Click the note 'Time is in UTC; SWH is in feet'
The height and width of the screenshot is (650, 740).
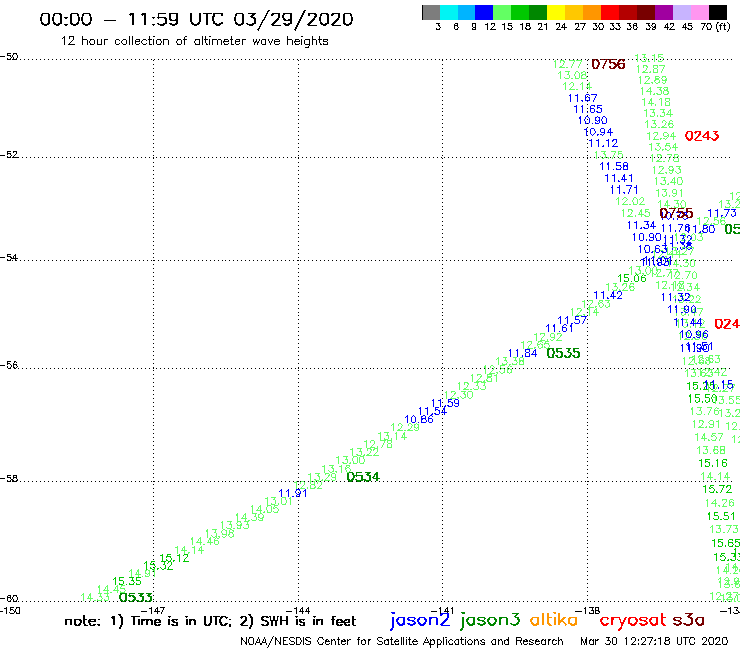click(210, 621)
